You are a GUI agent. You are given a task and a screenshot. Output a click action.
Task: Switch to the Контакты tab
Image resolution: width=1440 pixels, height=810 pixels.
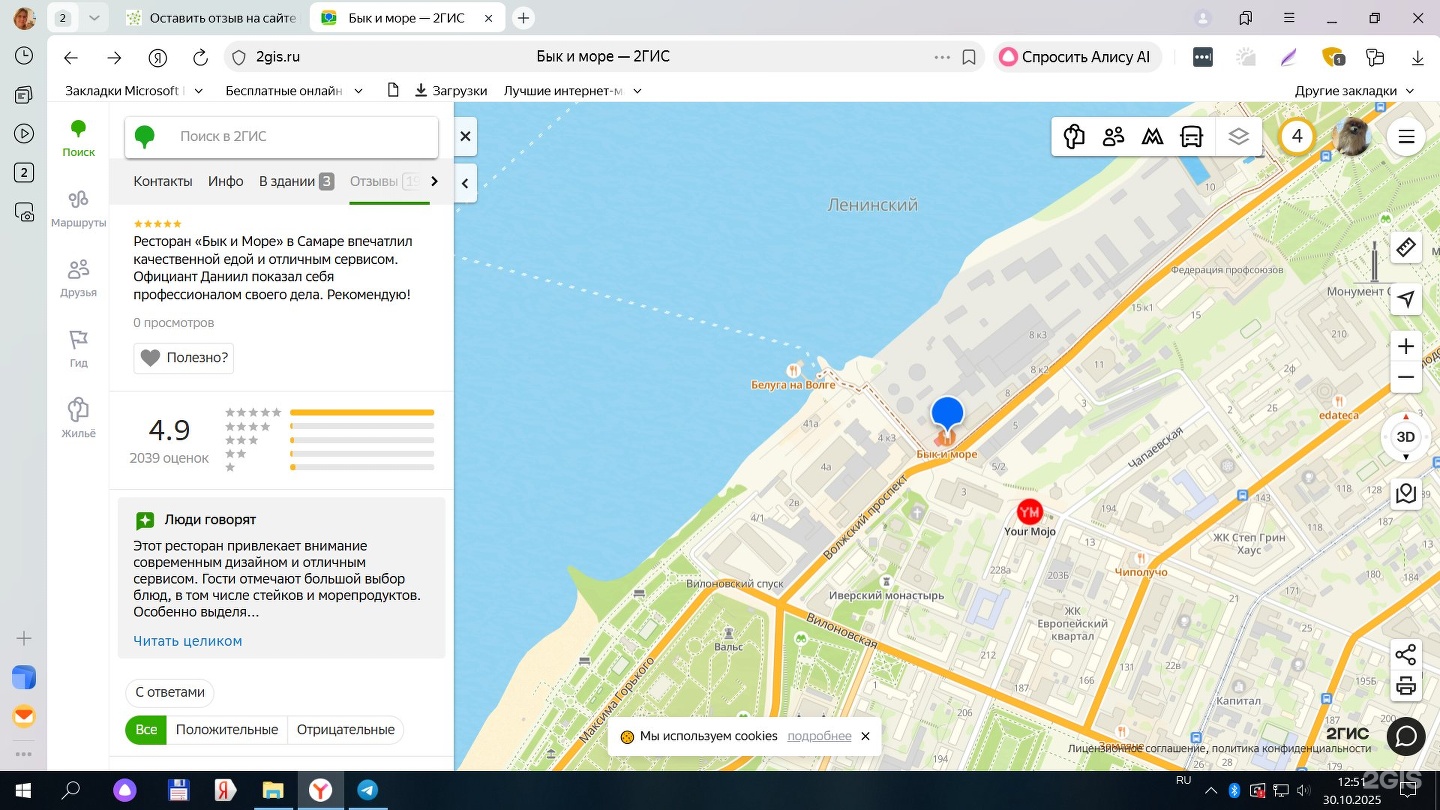[163, 181]
